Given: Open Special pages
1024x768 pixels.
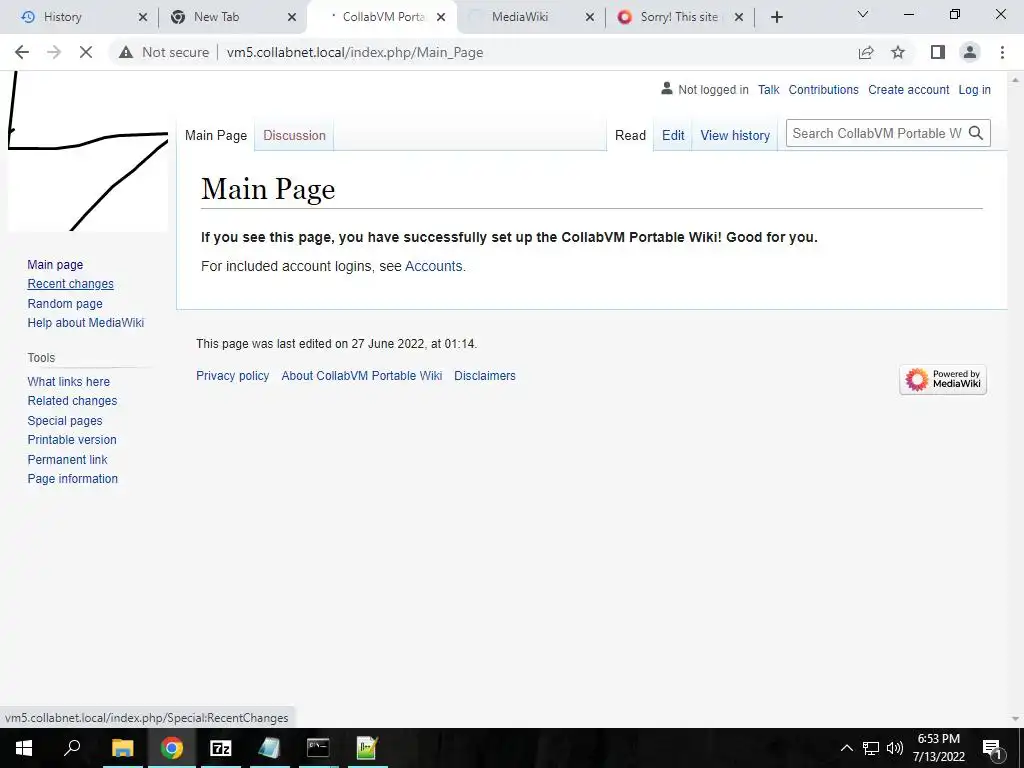Looking at the screenshot, I should [65, 421].
